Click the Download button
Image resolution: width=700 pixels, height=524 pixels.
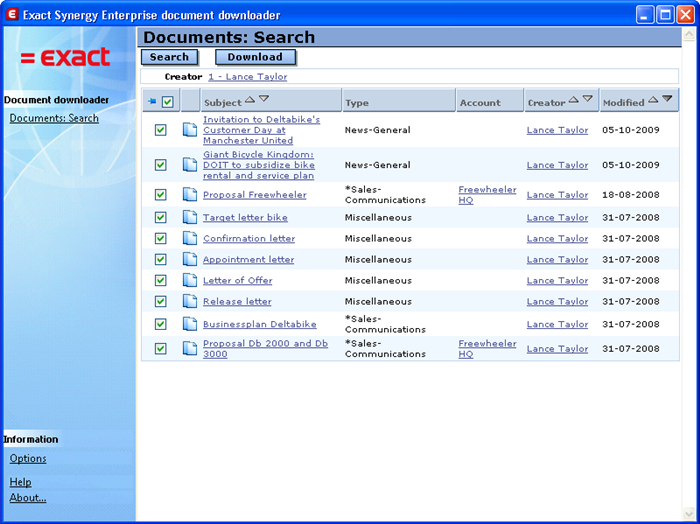255,57
